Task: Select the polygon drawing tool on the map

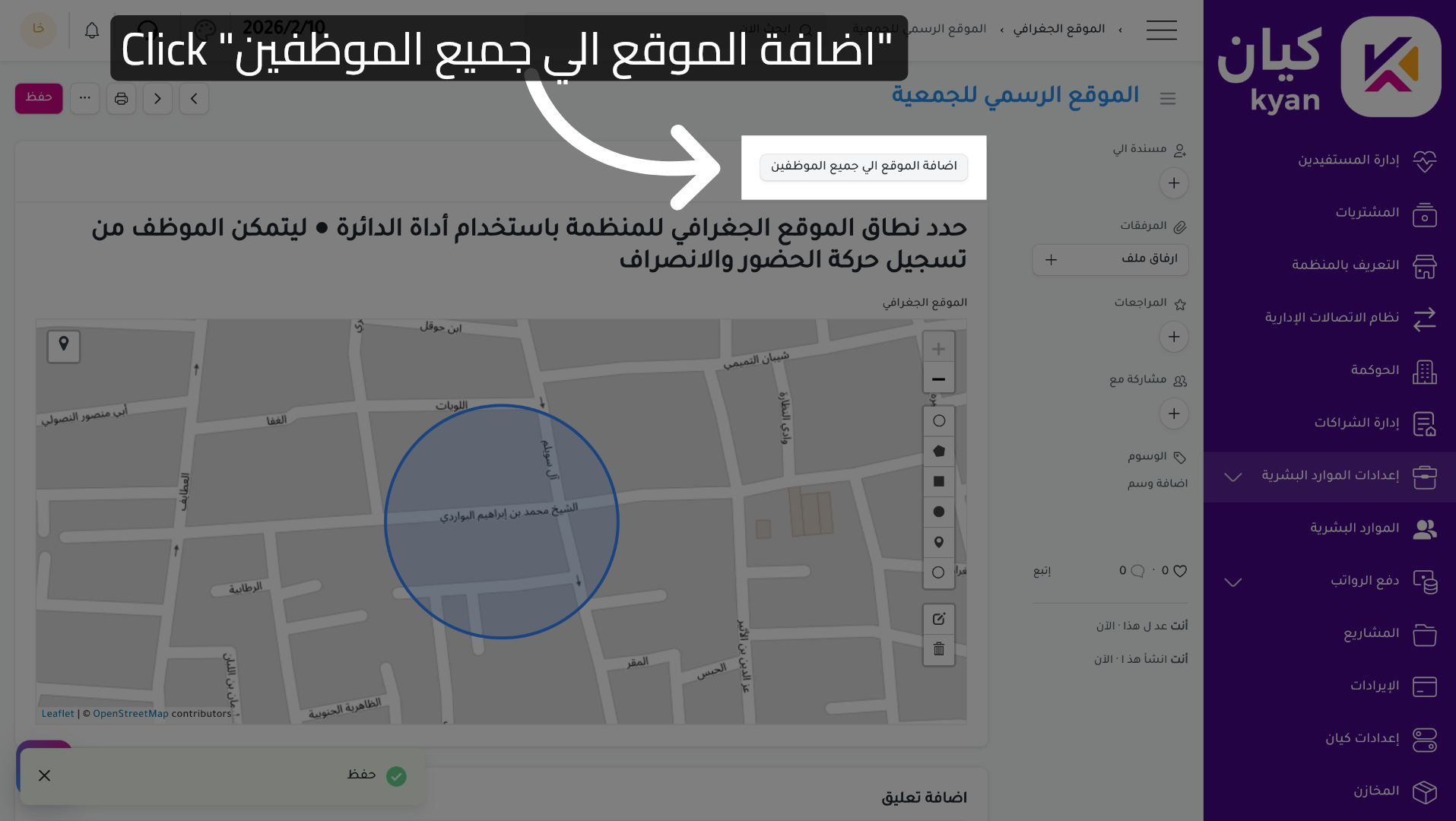Action: pos(938,451)
